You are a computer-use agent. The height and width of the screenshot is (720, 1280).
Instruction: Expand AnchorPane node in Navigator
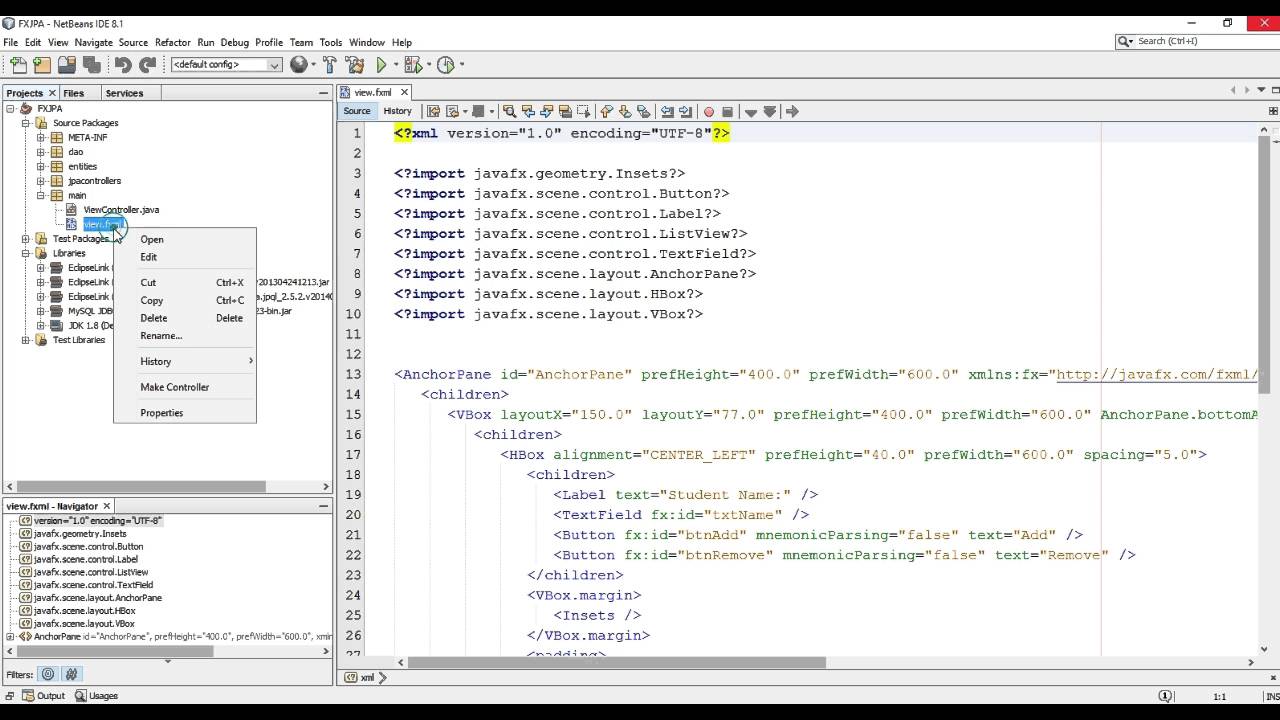point(11,637)
